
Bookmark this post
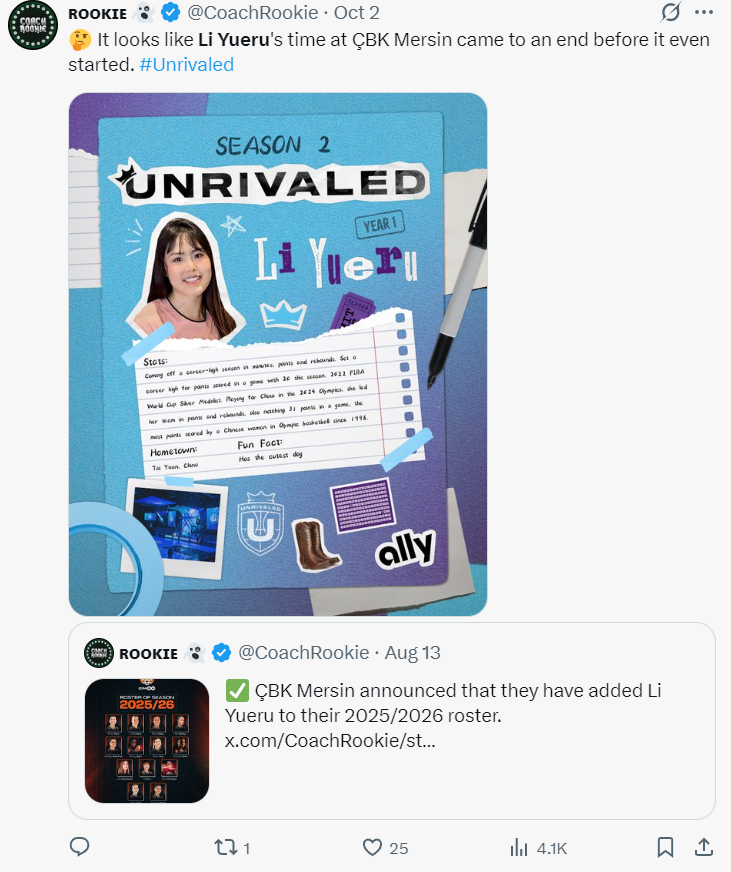pyautogui.click(x=665, y=848)
